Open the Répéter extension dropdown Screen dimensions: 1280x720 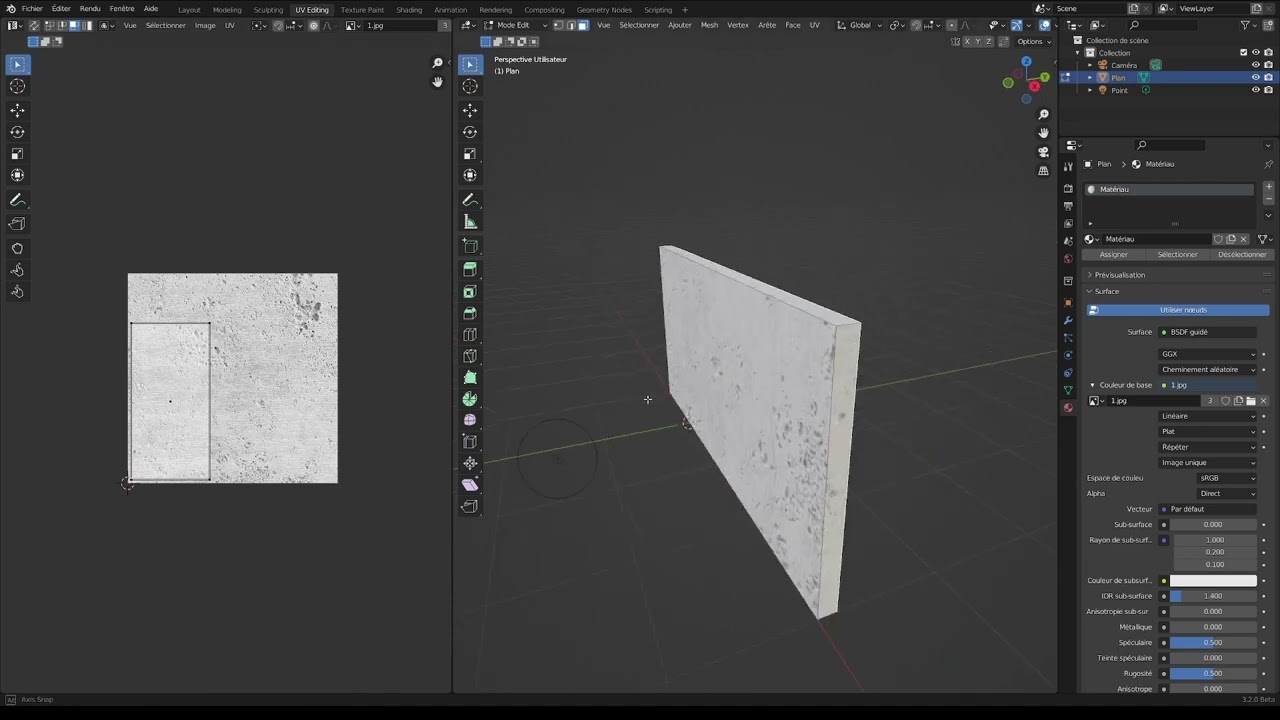click(1208, 447)
